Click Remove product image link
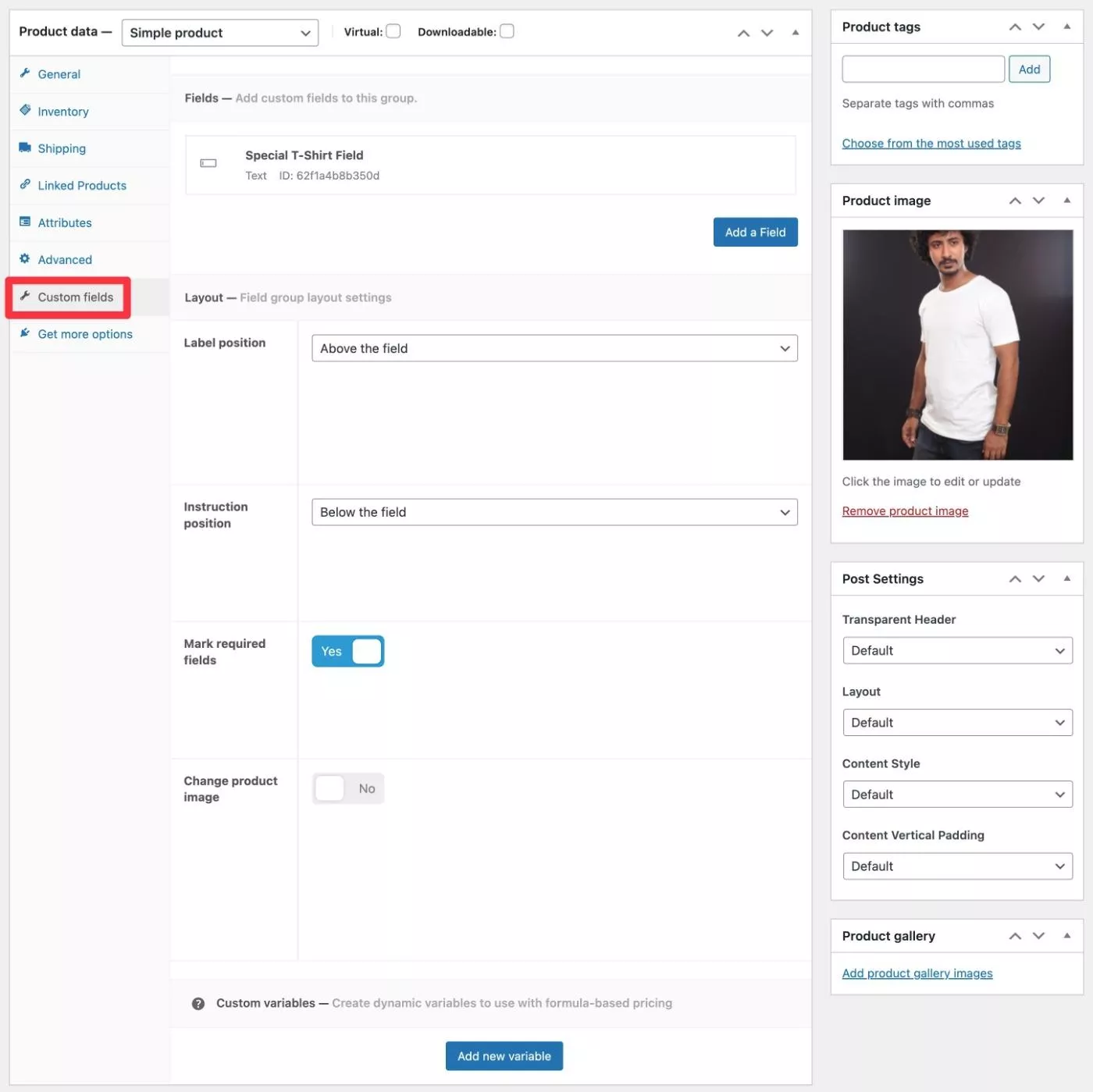1093x1092 pixels. click(x=905, y=511)
